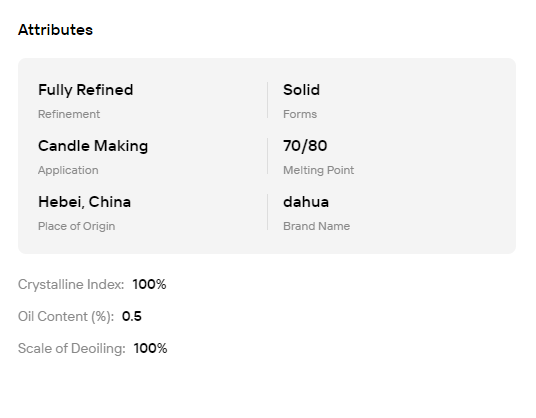Select the Hebei, China origin value
Image resolution: width=536 pixels, height=418 pixels.
pos(84,202)
